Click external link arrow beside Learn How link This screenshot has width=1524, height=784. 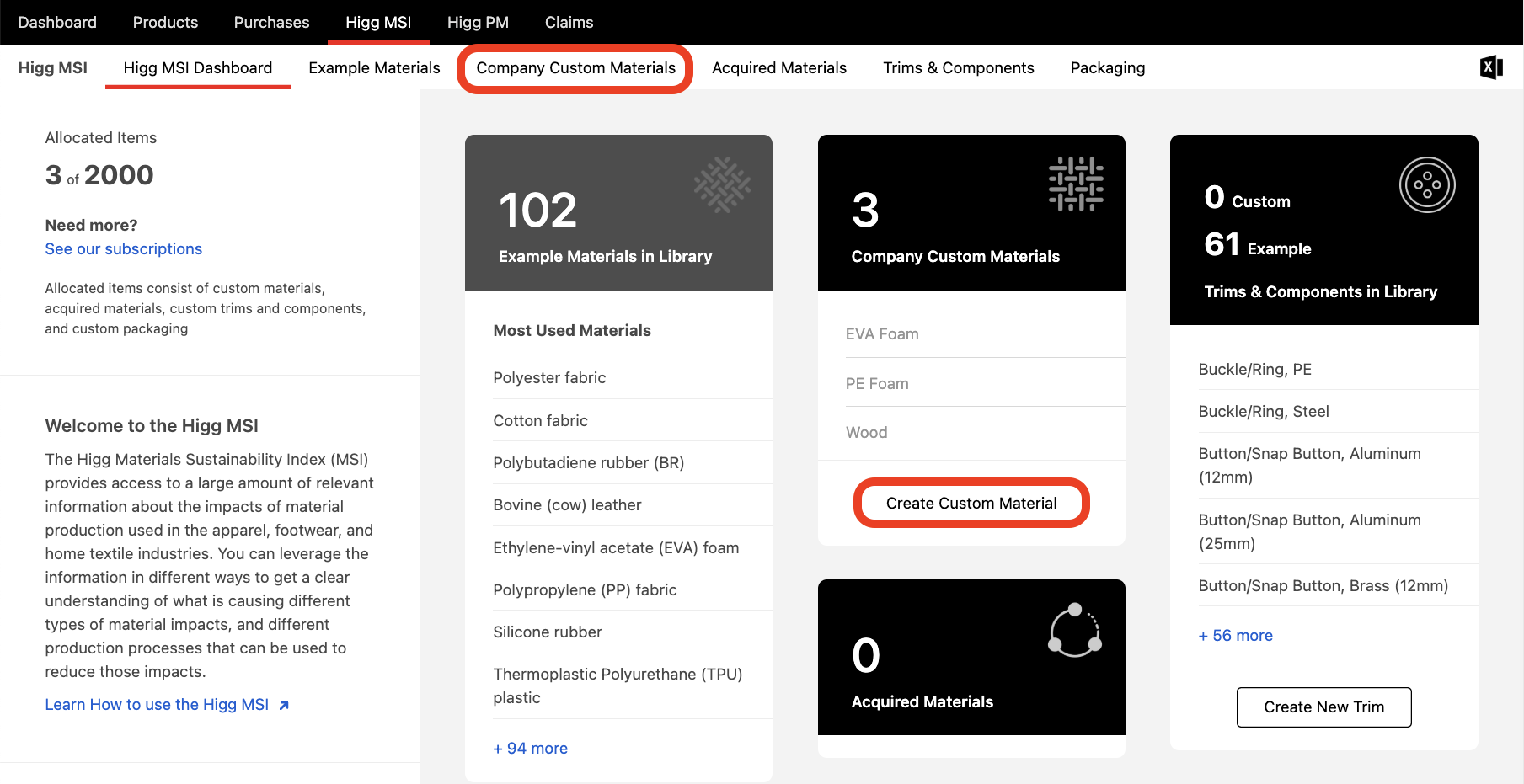pyautogui.click(x=284, y=706)
